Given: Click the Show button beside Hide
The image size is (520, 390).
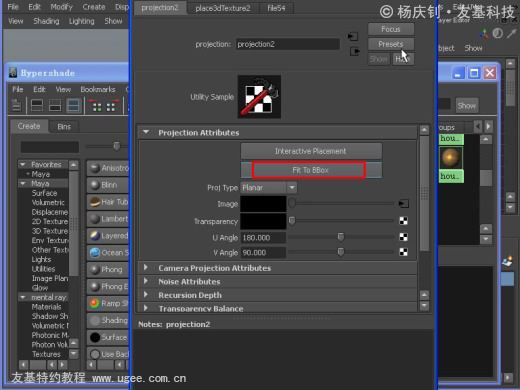Looking at the screenshot, I should click(x=379, y=59).
